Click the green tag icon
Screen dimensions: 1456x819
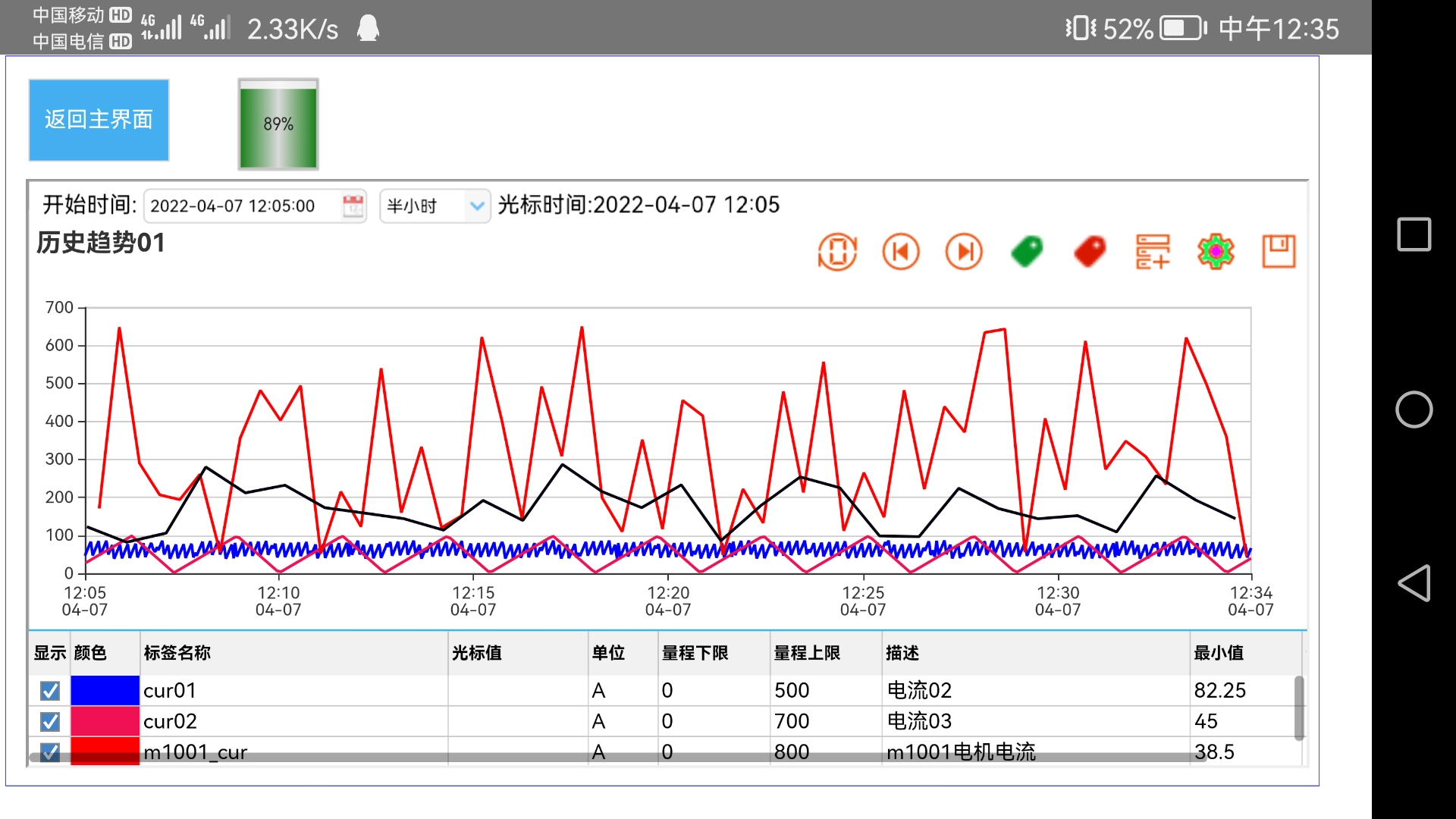point(1027,252)
